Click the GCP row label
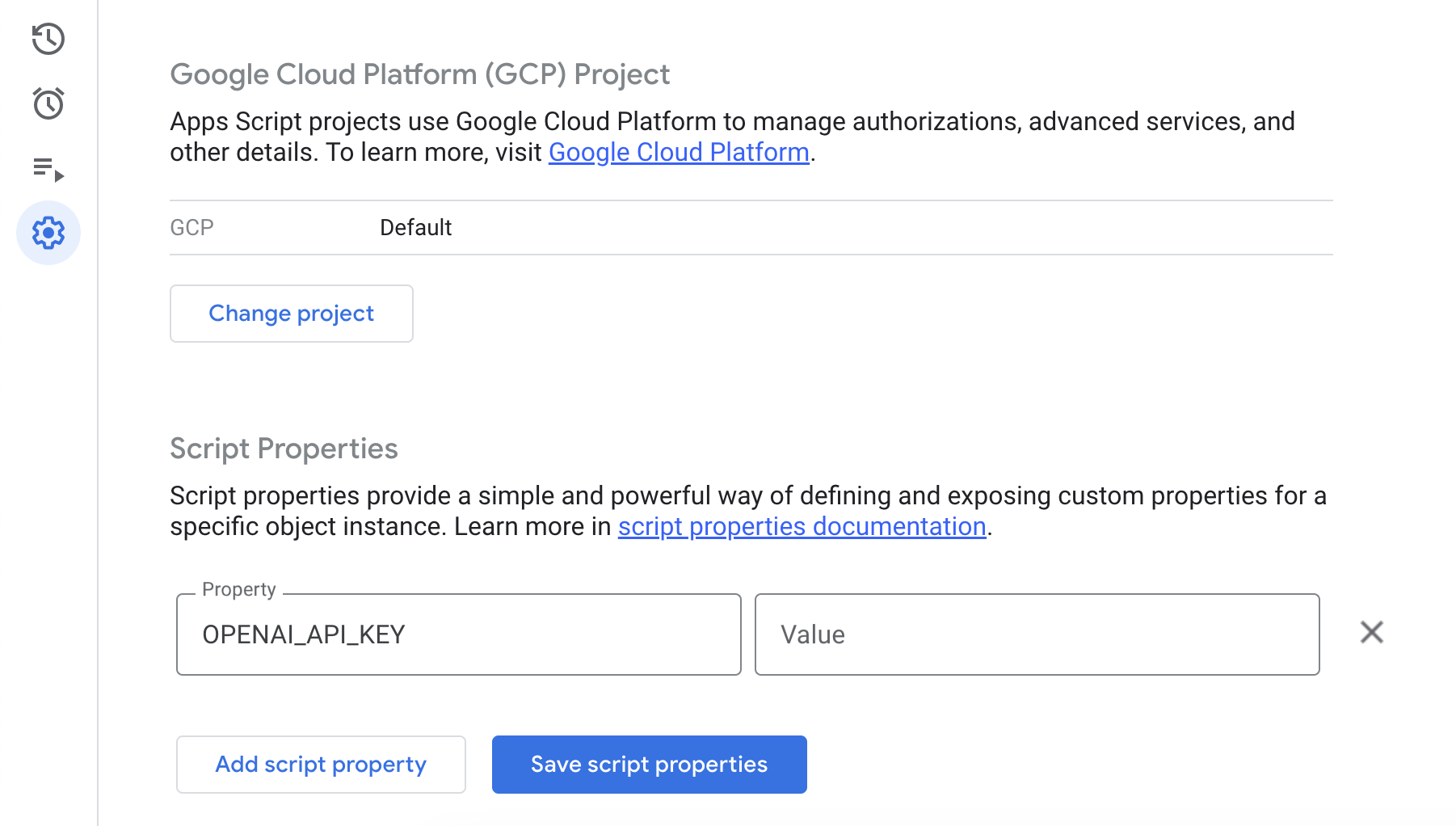The width and height of the screenshot is (1456, 826). coord(191,228)
